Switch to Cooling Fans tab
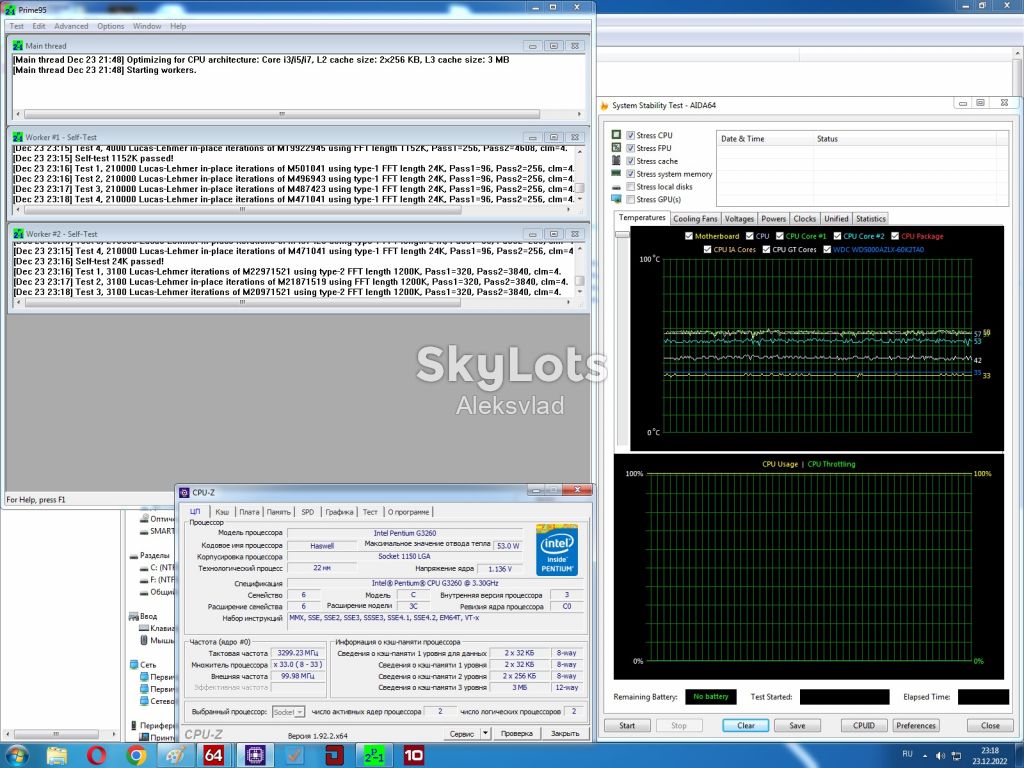 [695, 219]
